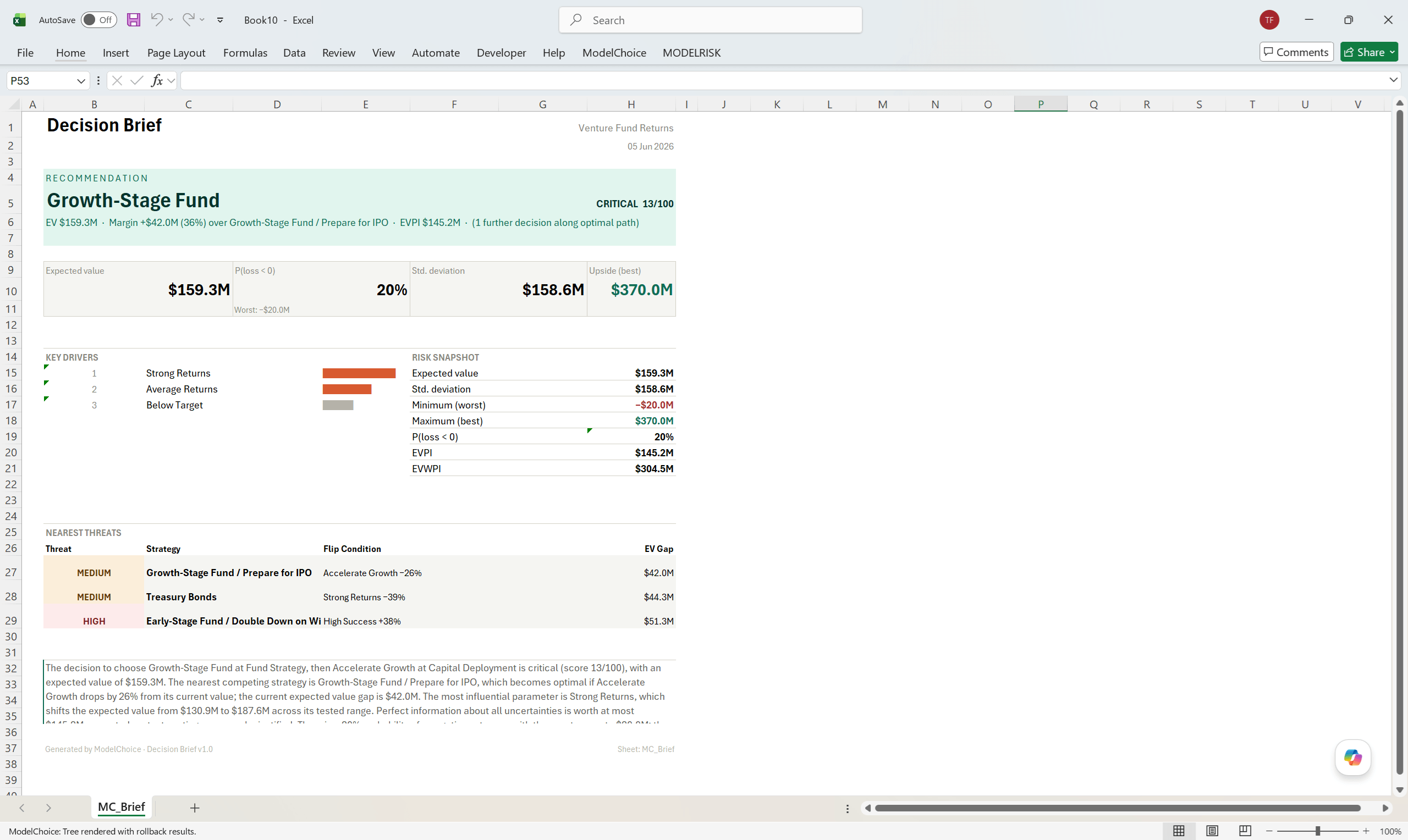
Task: Expand the formula bar chevron
Action: (x=1393, y=80)
